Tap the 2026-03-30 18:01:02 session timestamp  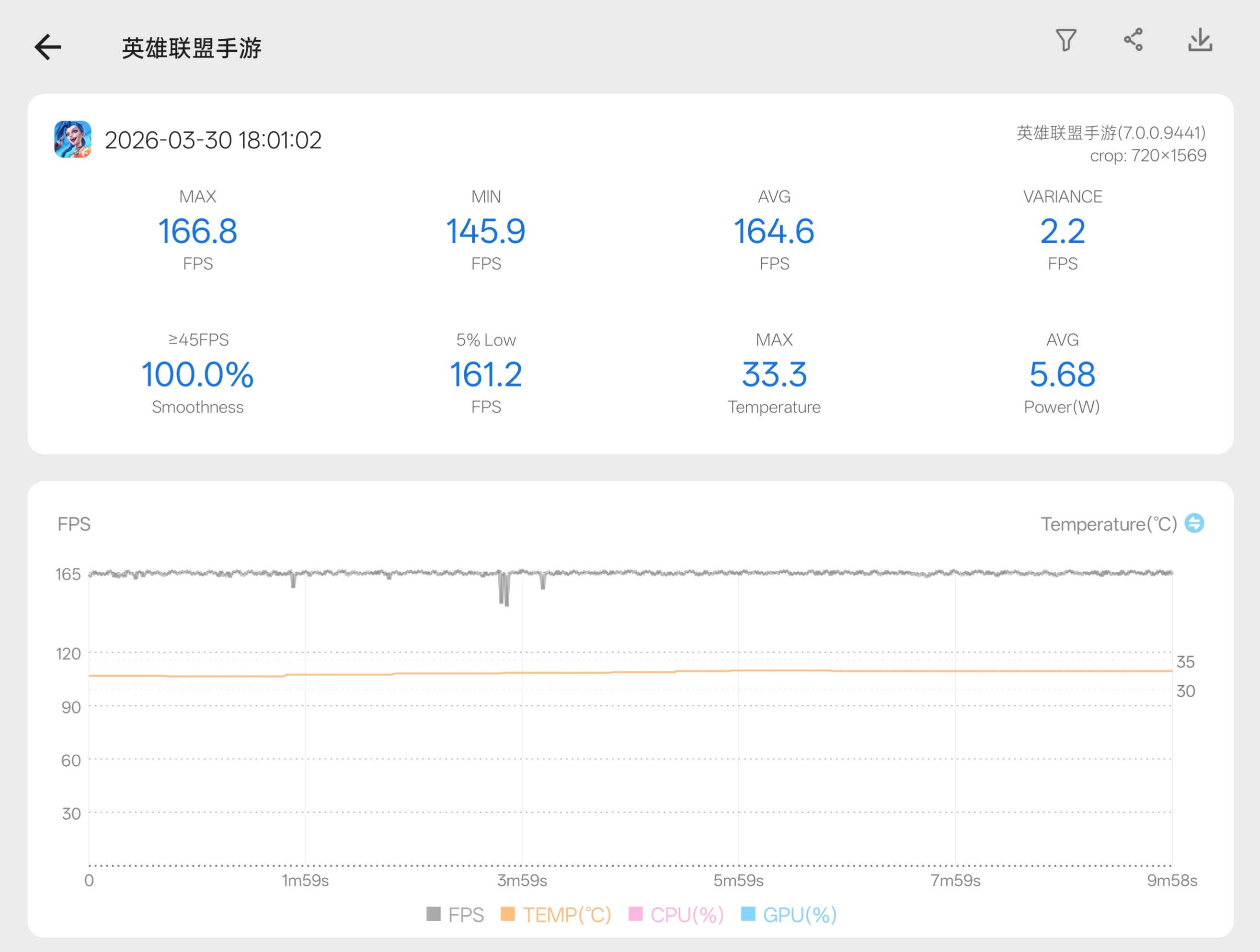pyautogui.click(x=213, y=140)
